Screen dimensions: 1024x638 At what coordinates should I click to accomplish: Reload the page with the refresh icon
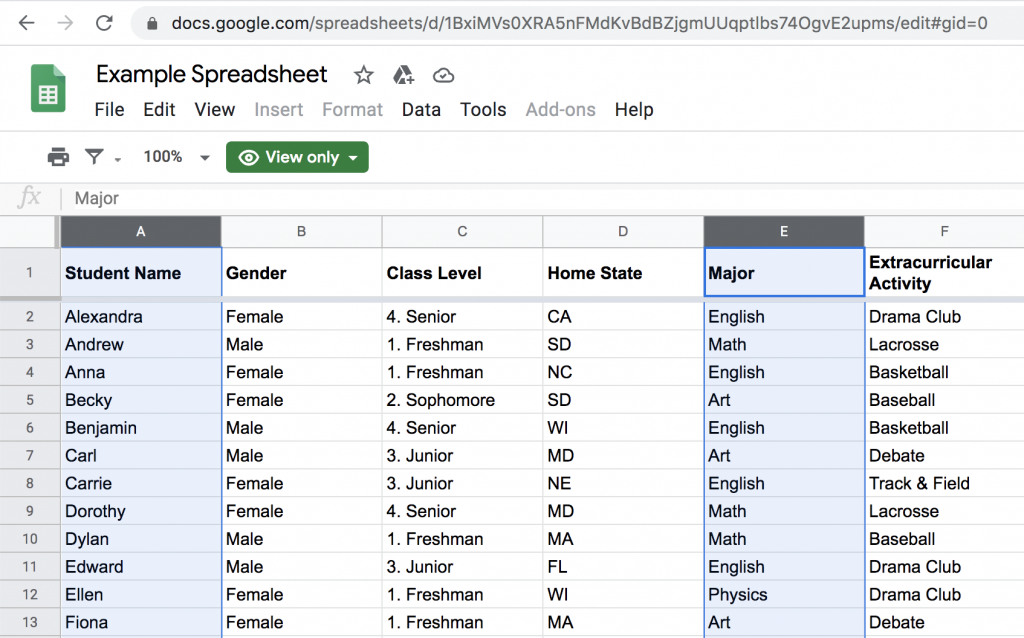[104, 23]
